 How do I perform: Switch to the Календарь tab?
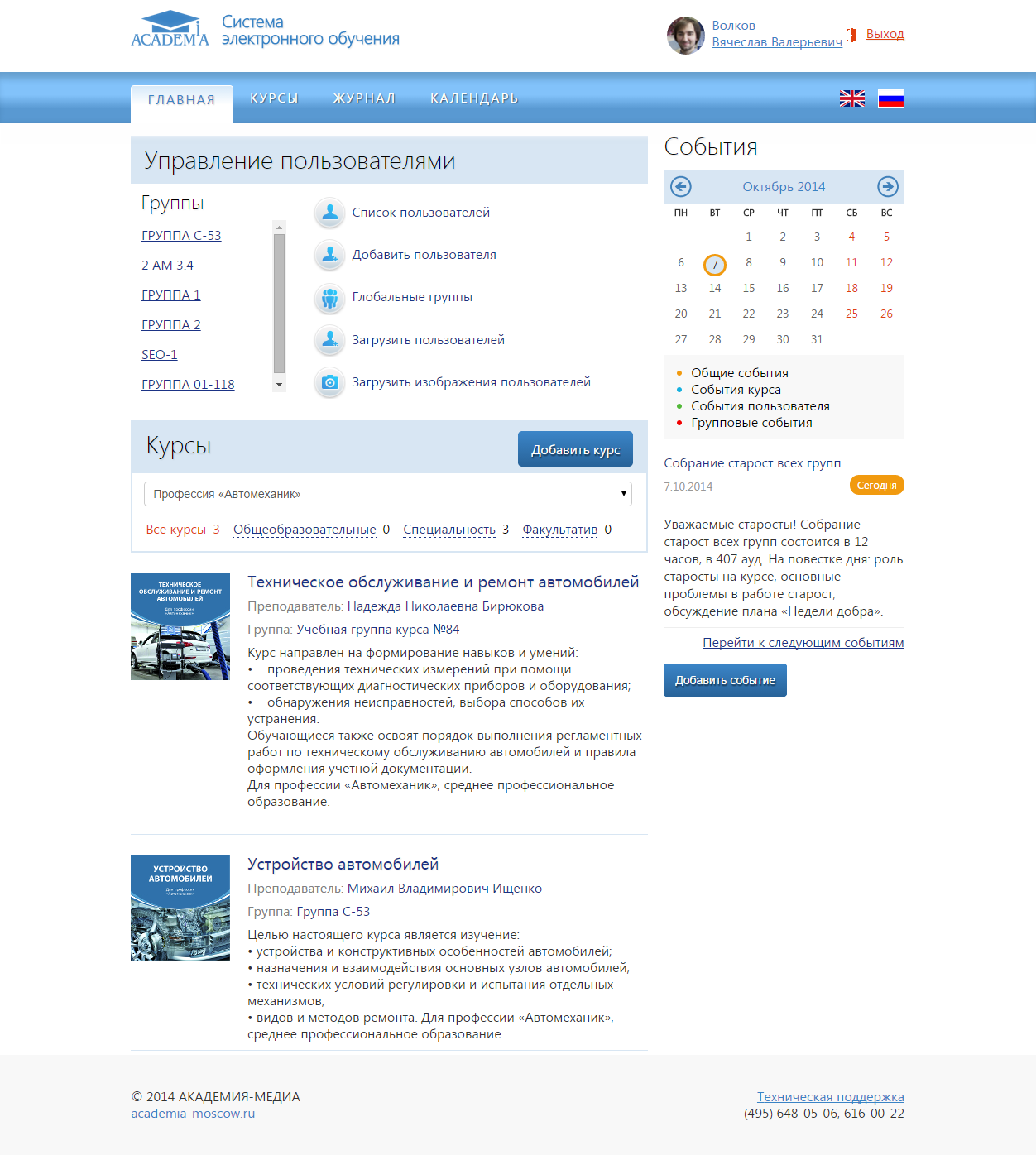point(474,98)
